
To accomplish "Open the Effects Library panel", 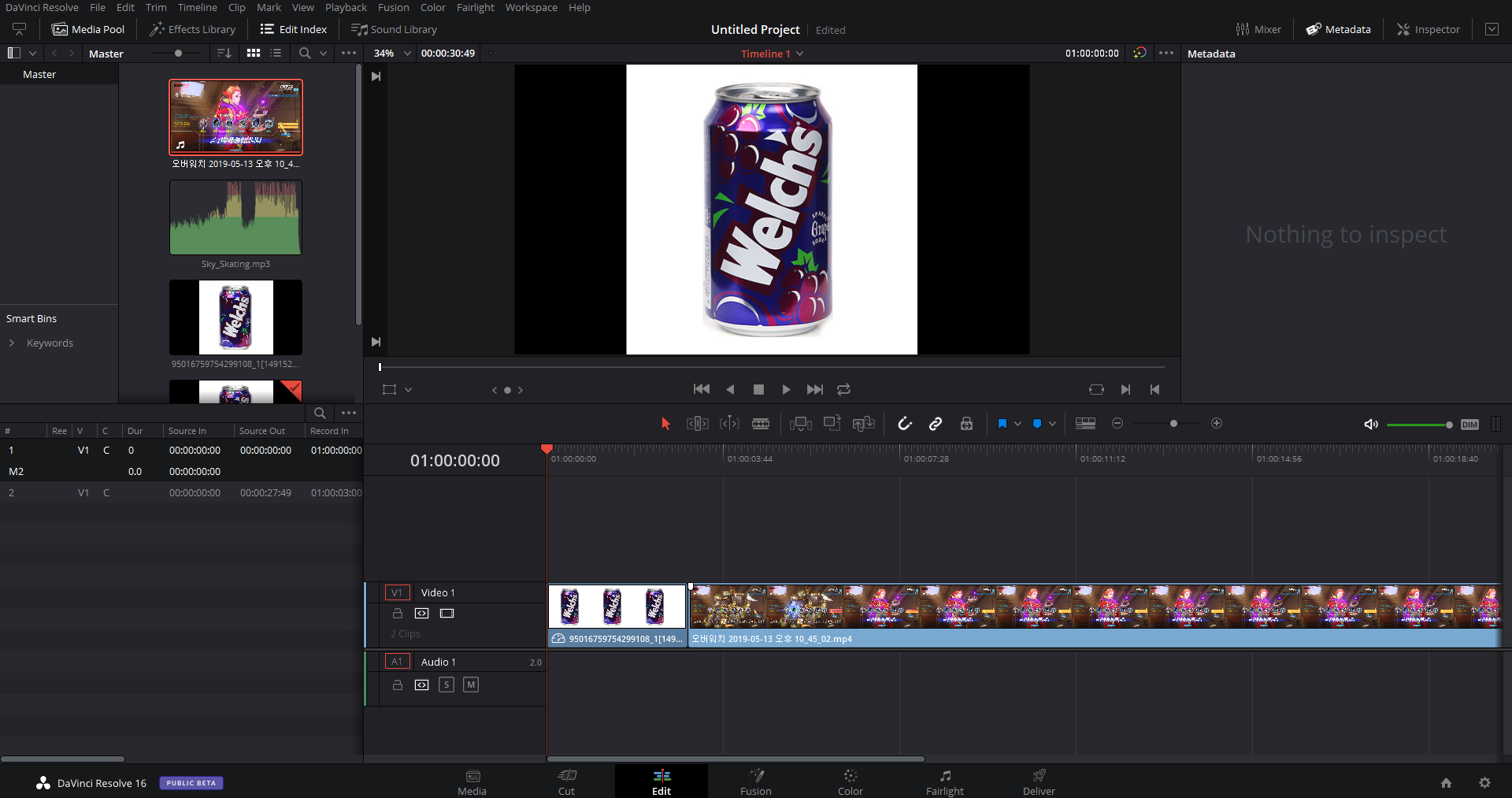I will [x=193, y=29].
